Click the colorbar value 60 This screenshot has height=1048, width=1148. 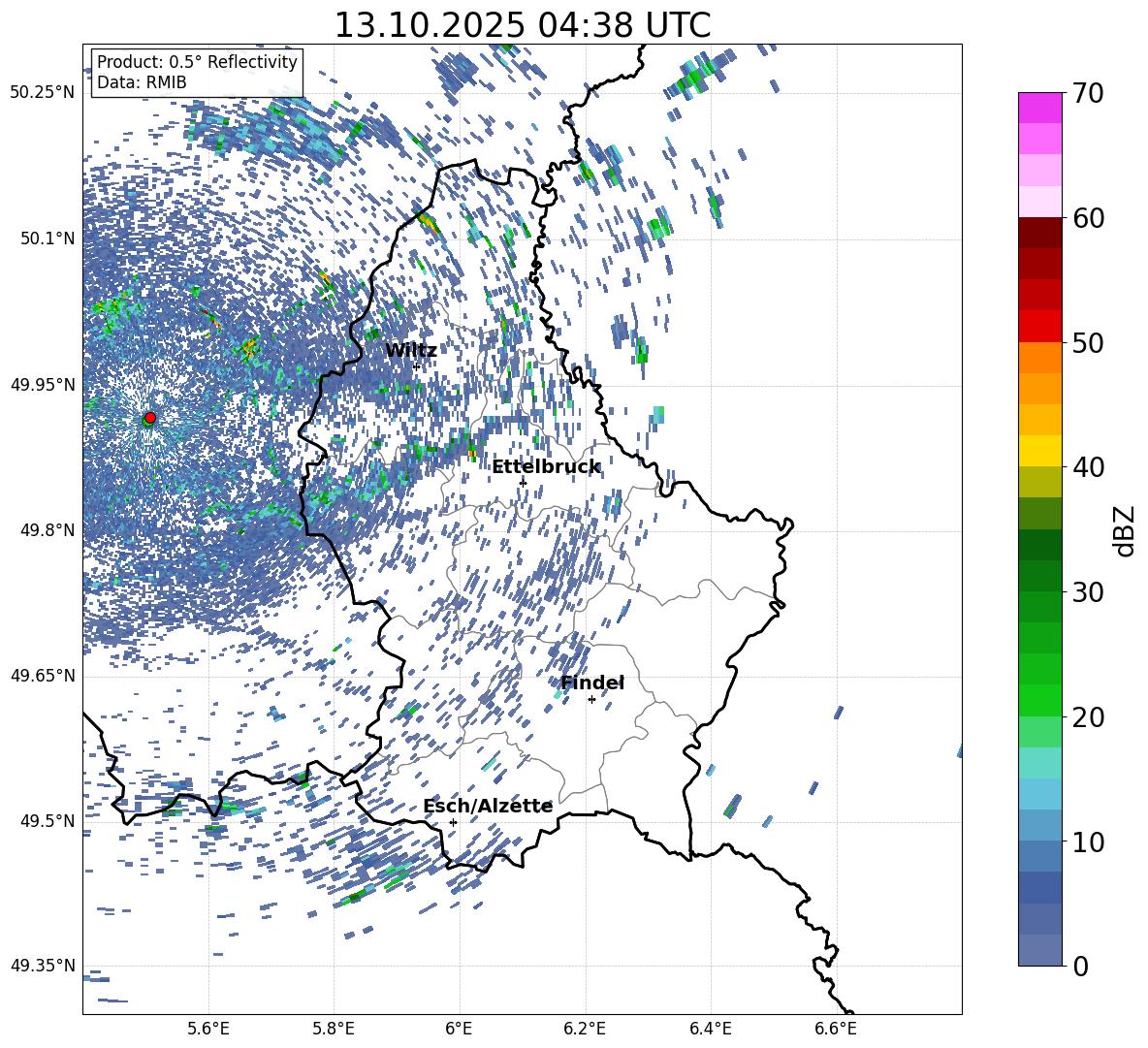tap(1088, 218)
